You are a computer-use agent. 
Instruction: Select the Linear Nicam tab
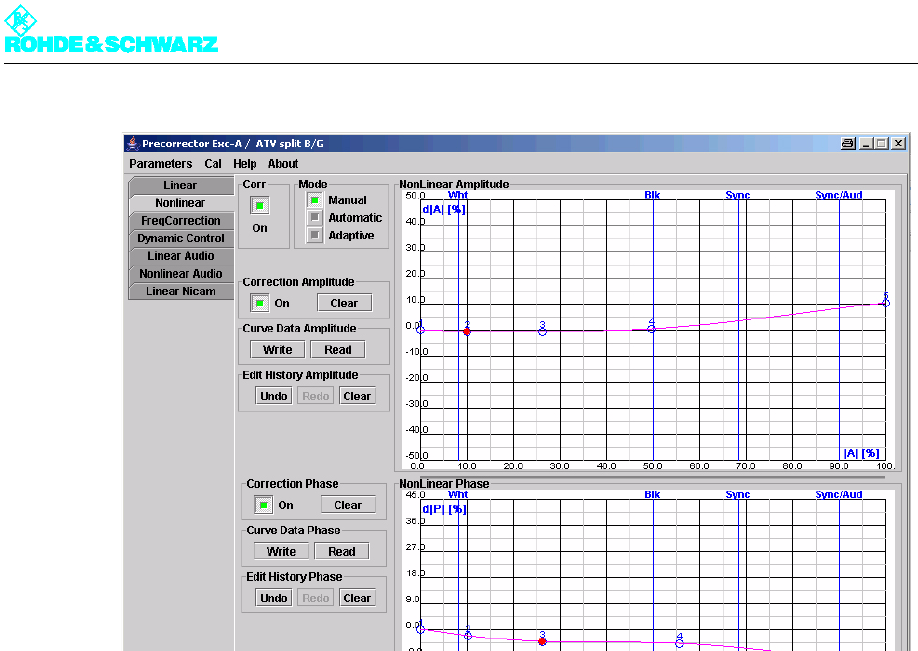[x=180, y=291]
